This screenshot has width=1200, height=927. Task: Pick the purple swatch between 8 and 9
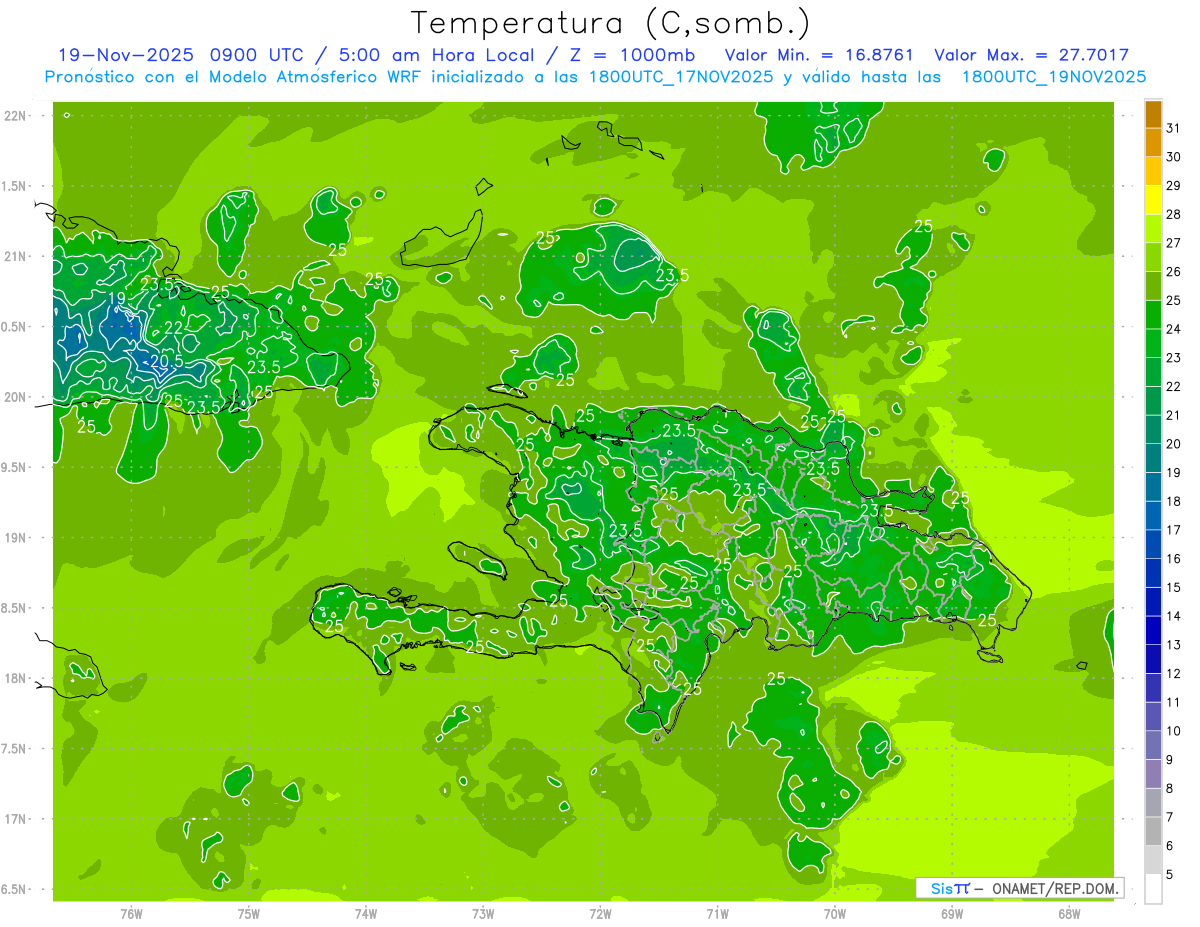point(1153,774)
